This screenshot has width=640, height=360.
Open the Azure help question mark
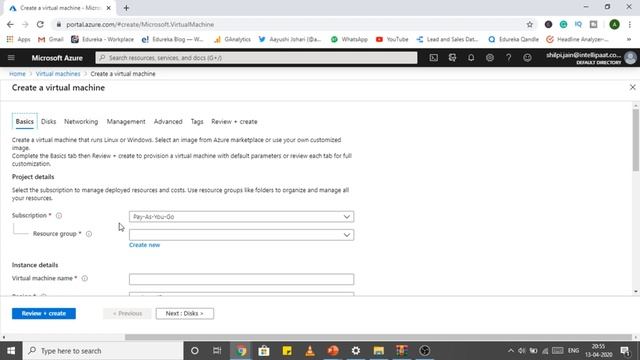pyautogui.click(x=509, y=58)
